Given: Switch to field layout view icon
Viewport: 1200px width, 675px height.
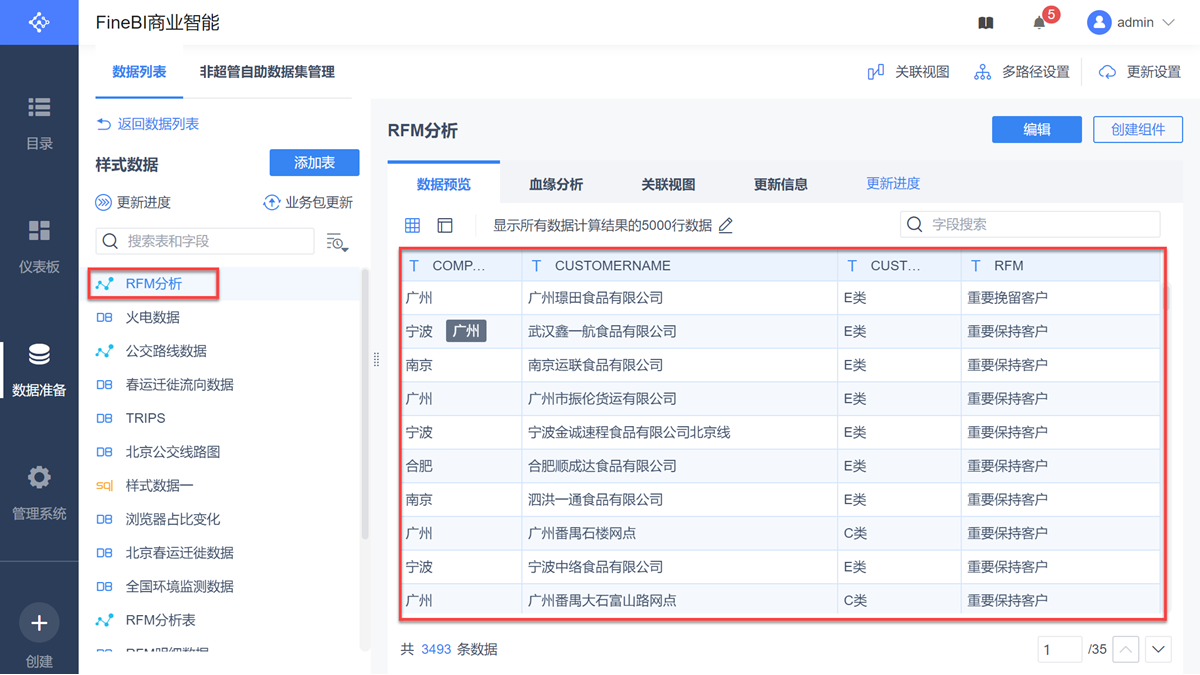Looking at the screenshot, I should pos(445,226).
